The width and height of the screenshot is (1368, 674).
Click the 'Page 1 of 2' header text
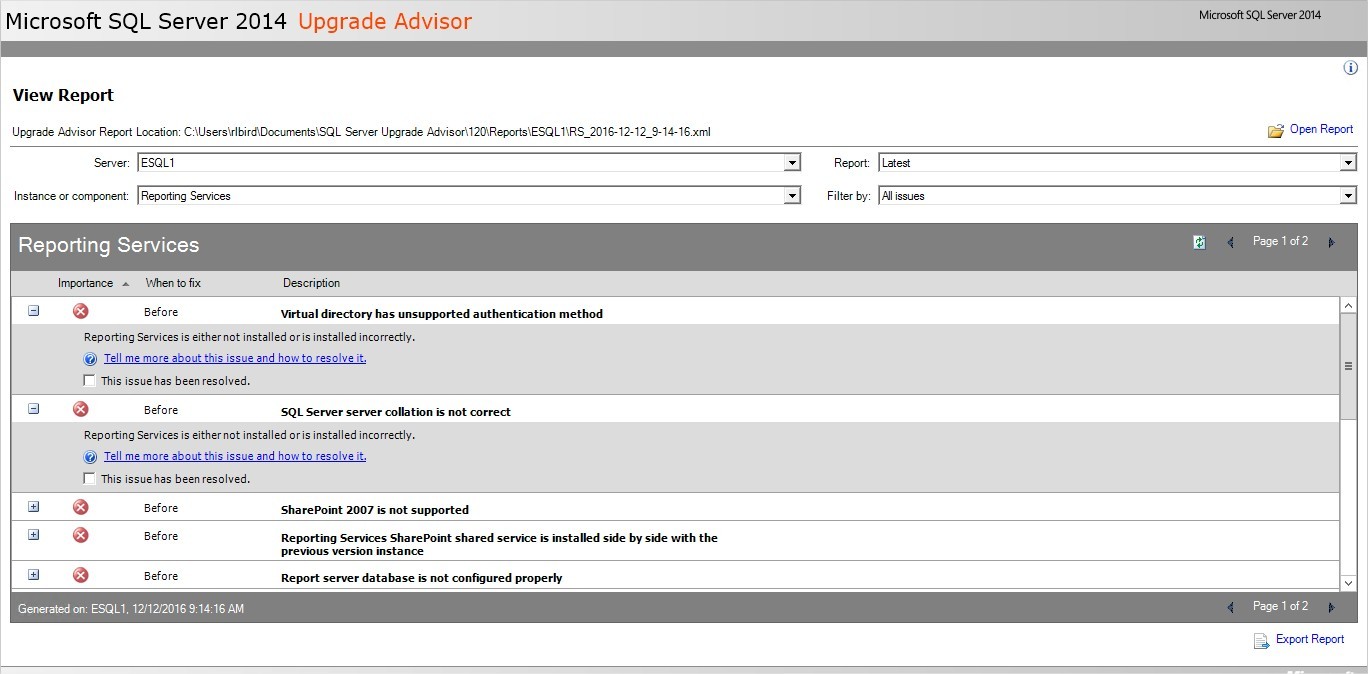[x=1280, y=241]
